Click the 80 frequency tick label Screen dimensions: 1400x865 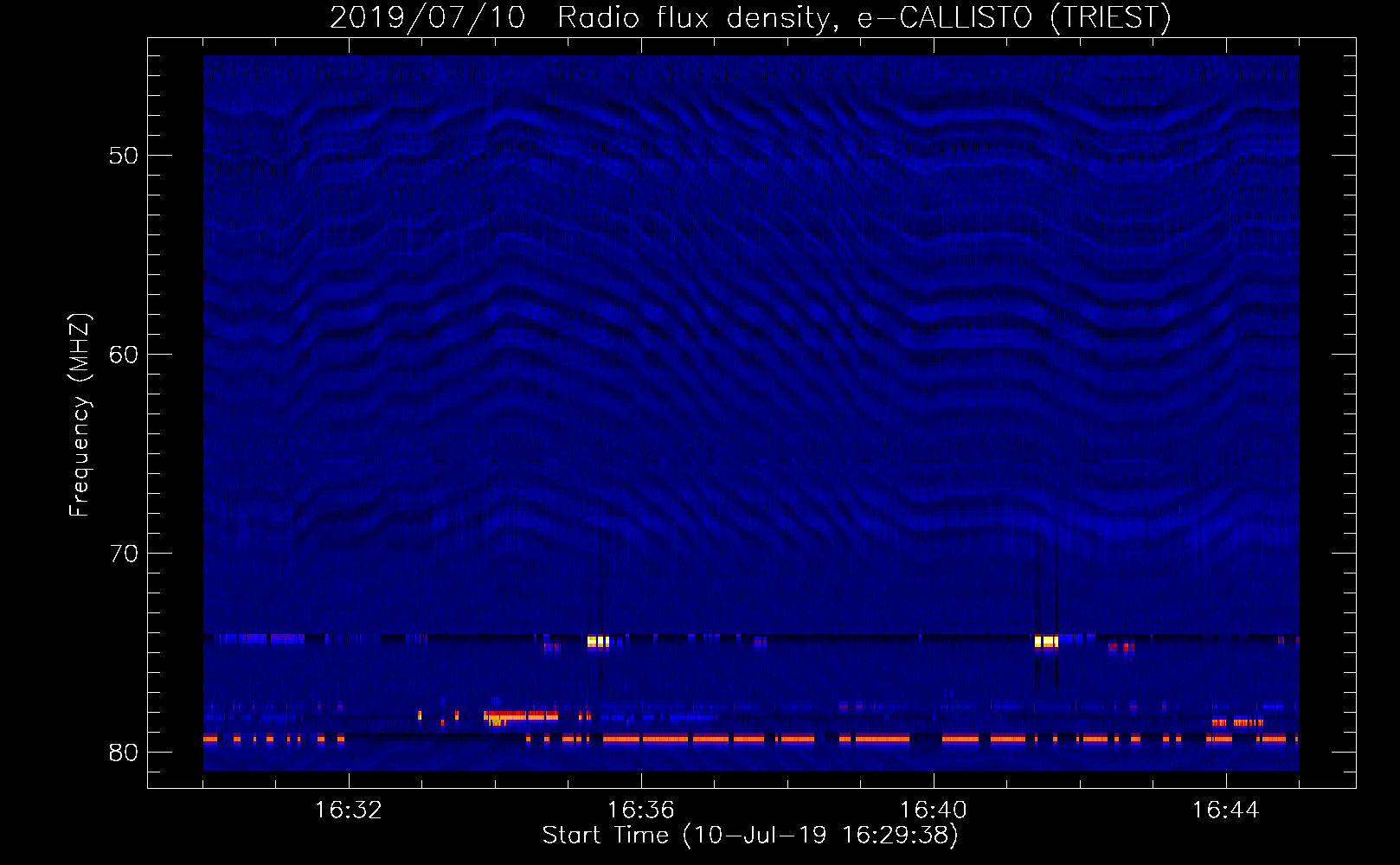(x=124, y=753)
